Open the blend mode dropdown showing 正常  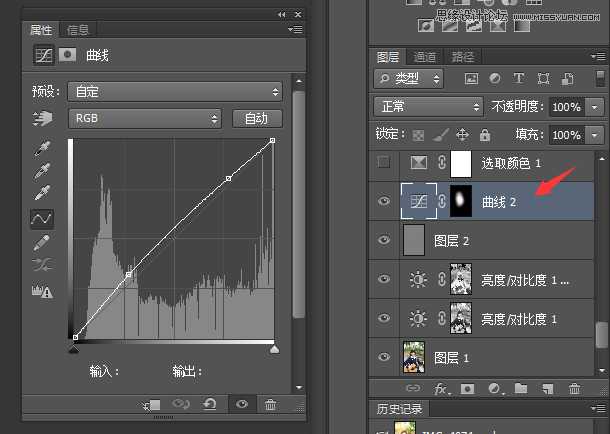[428, 106]
